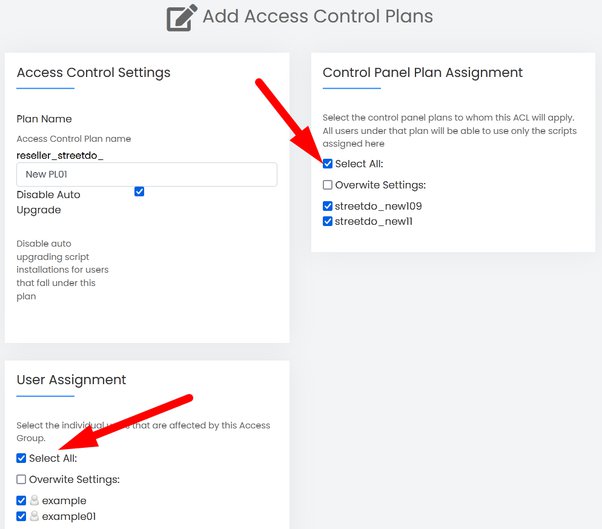Click the user avatar icon next to example
The height and width of the screenshot is (529, 602).
(35, 500)
